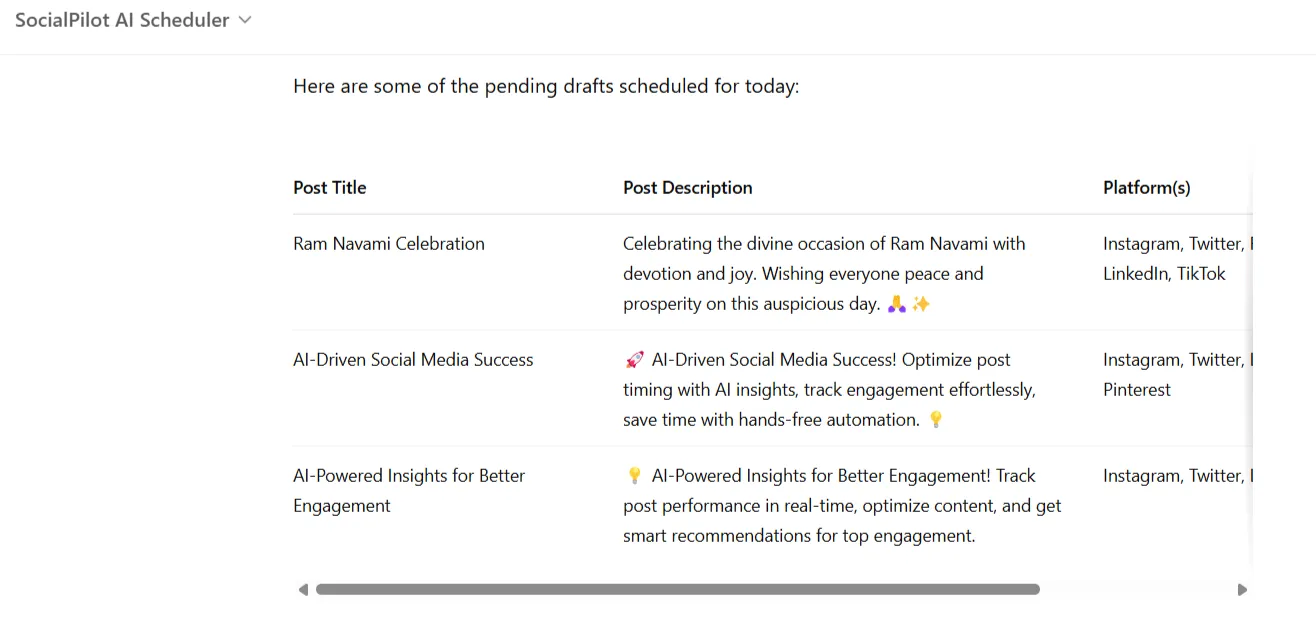Click the AI-Powered Insights for Better Engagement title
Image resolution: width=1316 pixels, height=642 pixels.
pos(409,490)
